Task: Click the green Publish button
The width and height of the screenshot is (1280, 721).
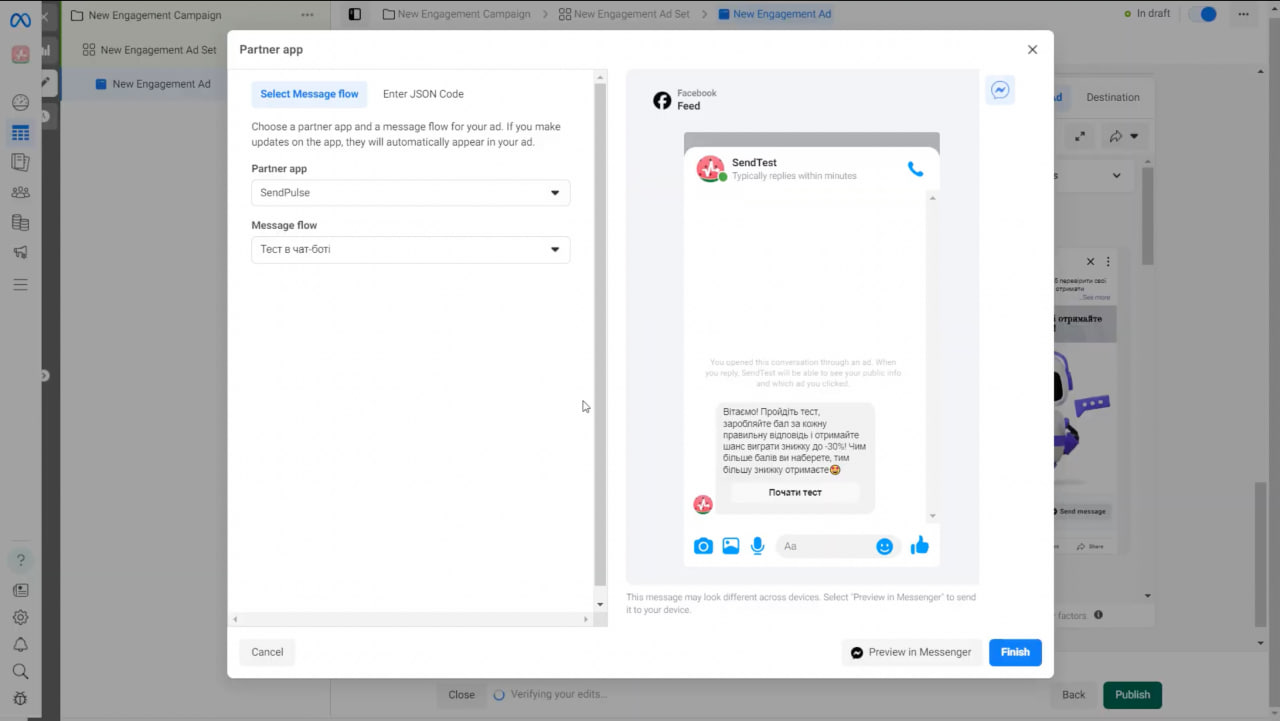Action: coord(1133,695)
